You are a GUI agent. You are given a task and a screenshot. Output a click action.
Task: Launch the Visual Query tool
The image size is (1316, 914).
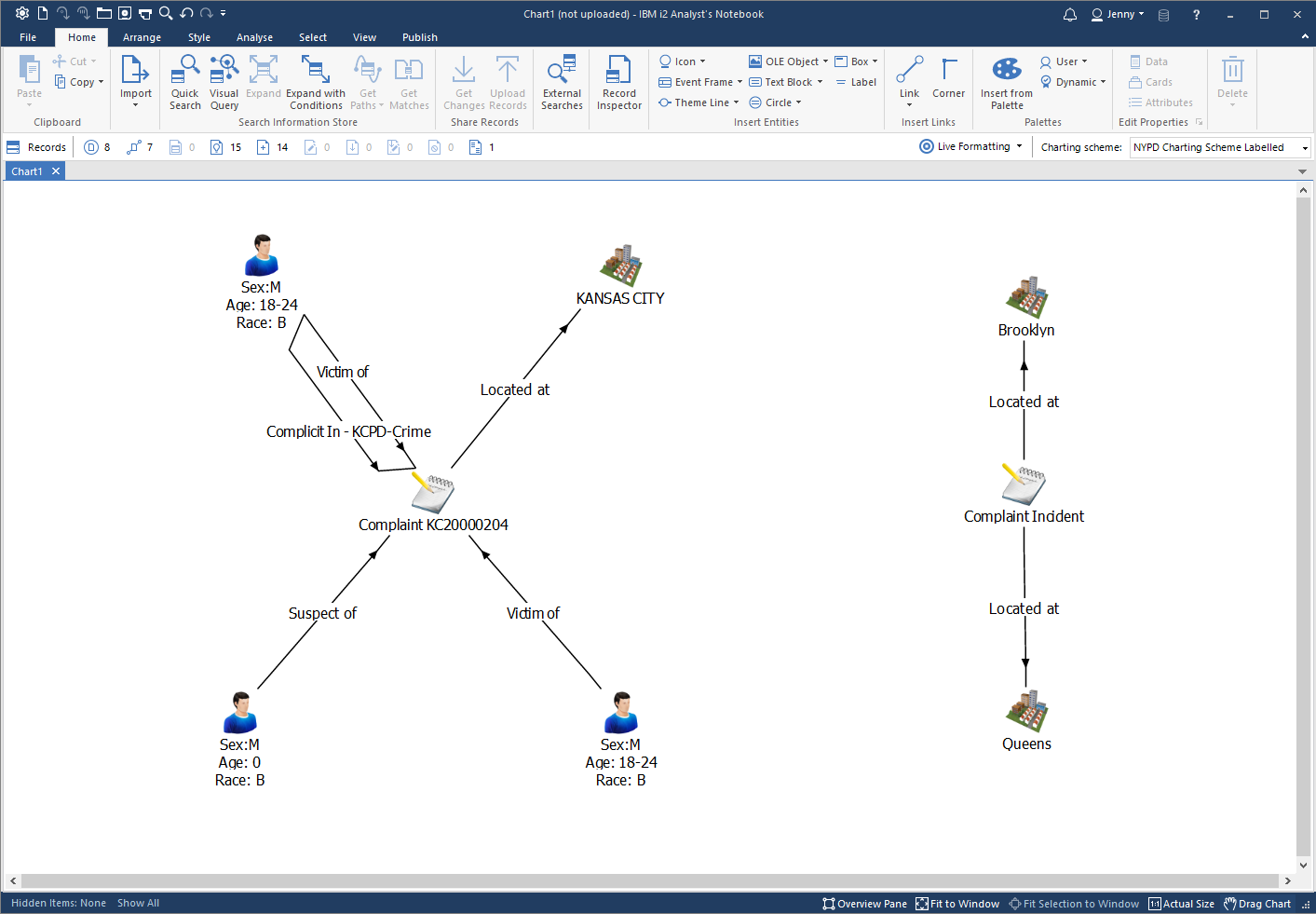224,82
